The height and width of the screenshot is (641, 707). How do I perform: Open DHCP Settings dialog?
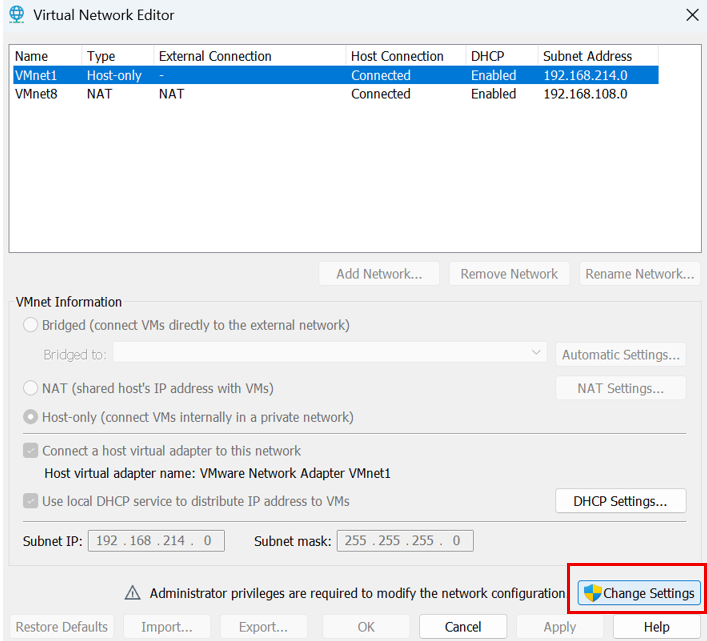[x=621, y=501]
